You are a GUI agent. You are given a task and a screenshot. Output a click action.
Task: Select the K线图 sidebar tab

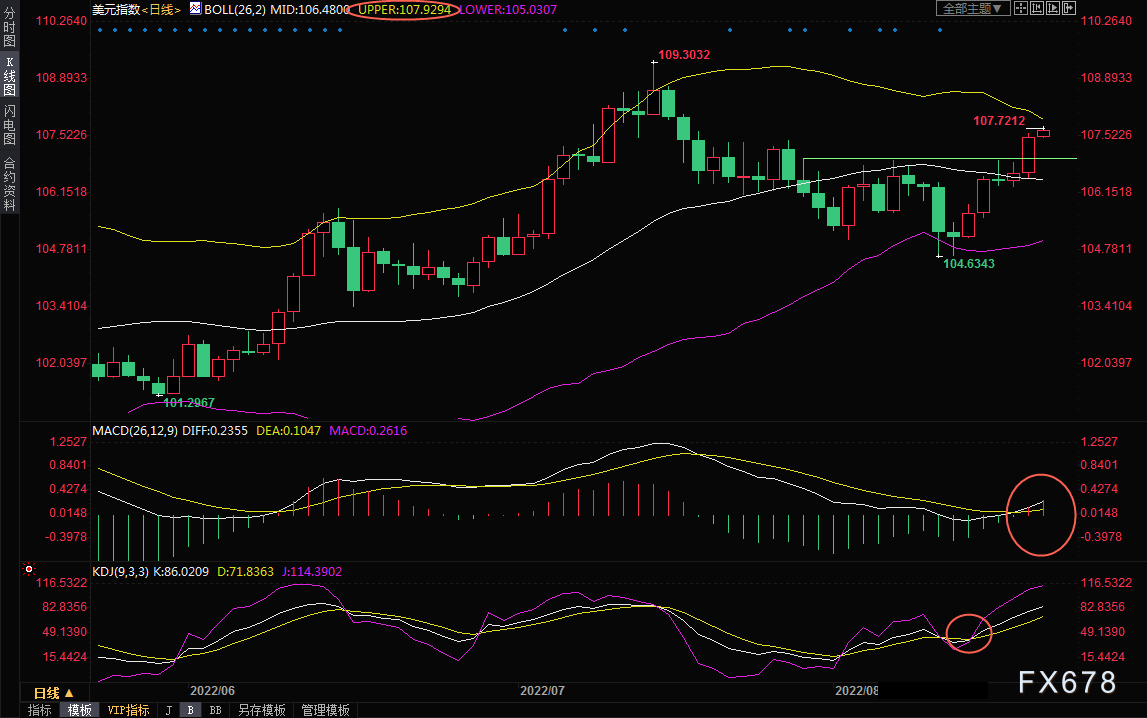pos(10,76)
